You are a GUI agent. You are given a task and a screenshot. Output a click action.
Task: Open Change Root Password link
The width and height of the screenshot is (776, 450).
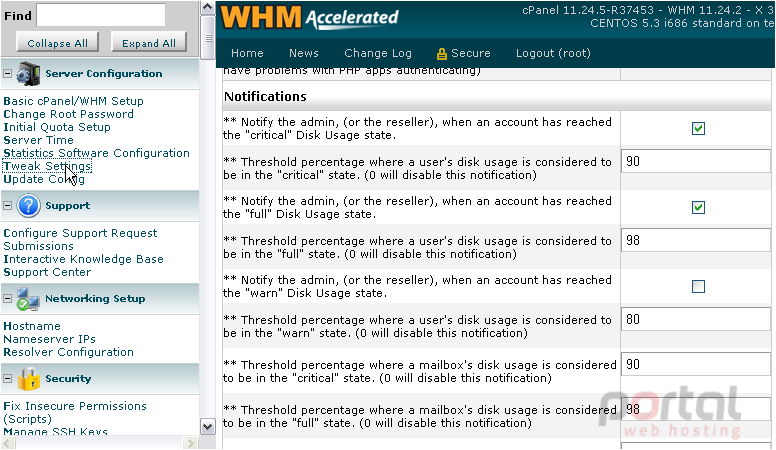pyautogui.click(x=68, y=114)
